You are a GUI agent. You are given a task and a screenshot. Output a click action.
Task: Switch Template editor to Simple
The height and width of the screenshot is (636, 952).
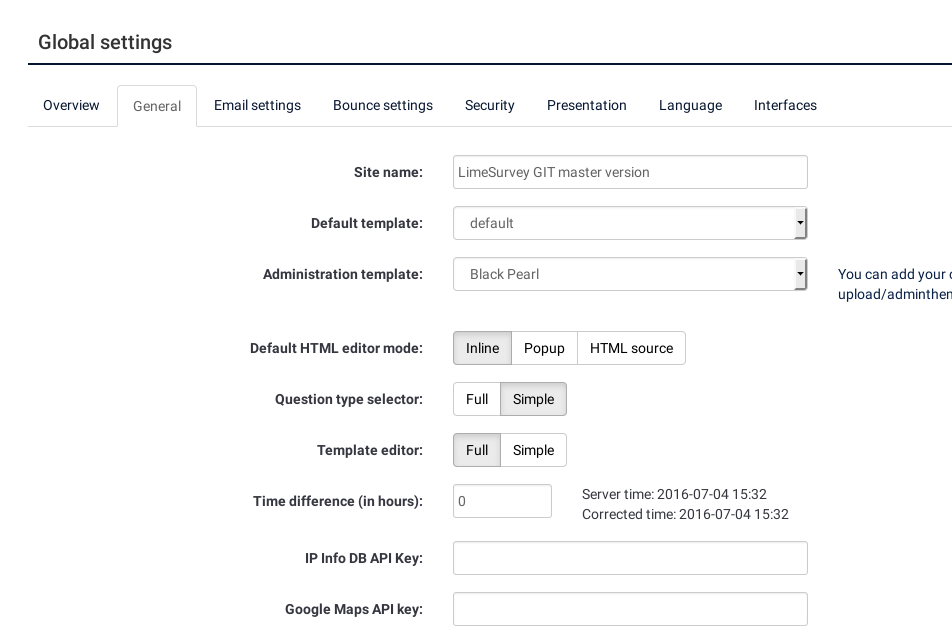(533, 450)
